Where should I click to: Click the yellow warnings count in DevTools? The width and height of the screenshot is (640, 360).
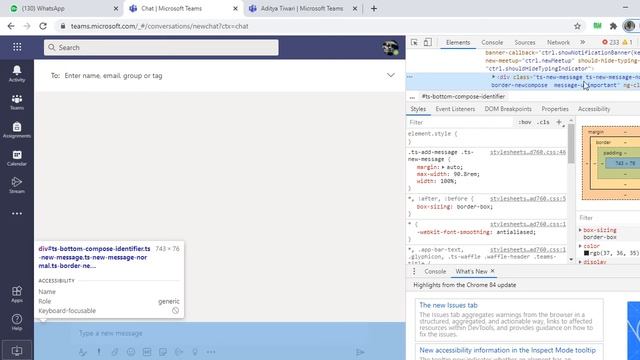coord(628,42)
